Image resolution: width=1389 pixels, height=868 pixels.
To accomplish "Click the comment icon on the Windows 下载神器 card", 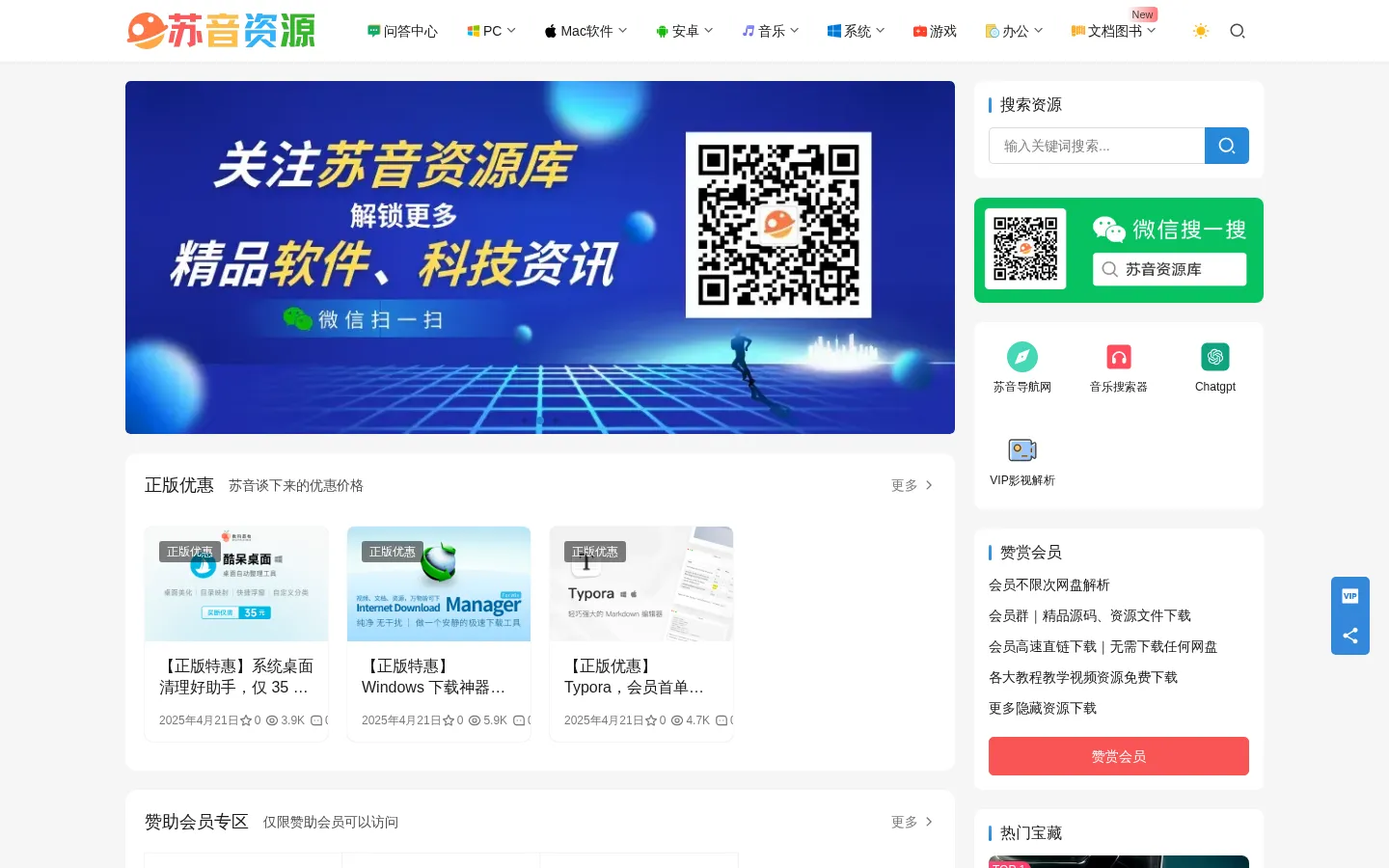I will click(519, 720).
